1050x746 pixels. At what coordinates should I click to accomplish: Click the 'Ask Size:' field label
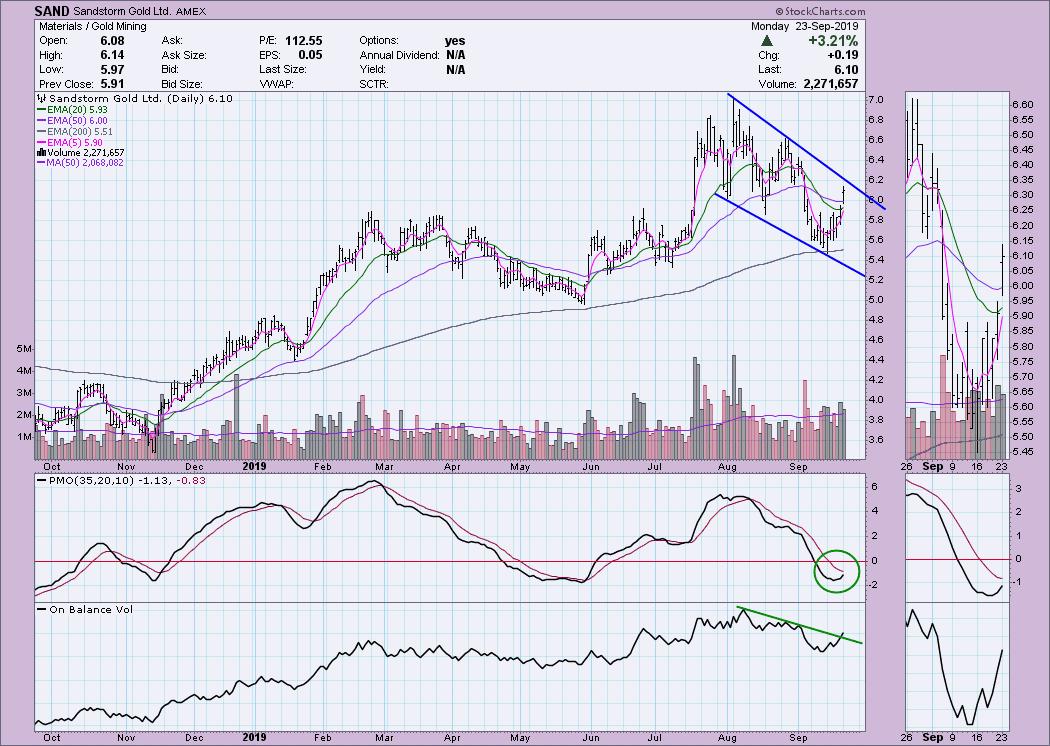183,55
